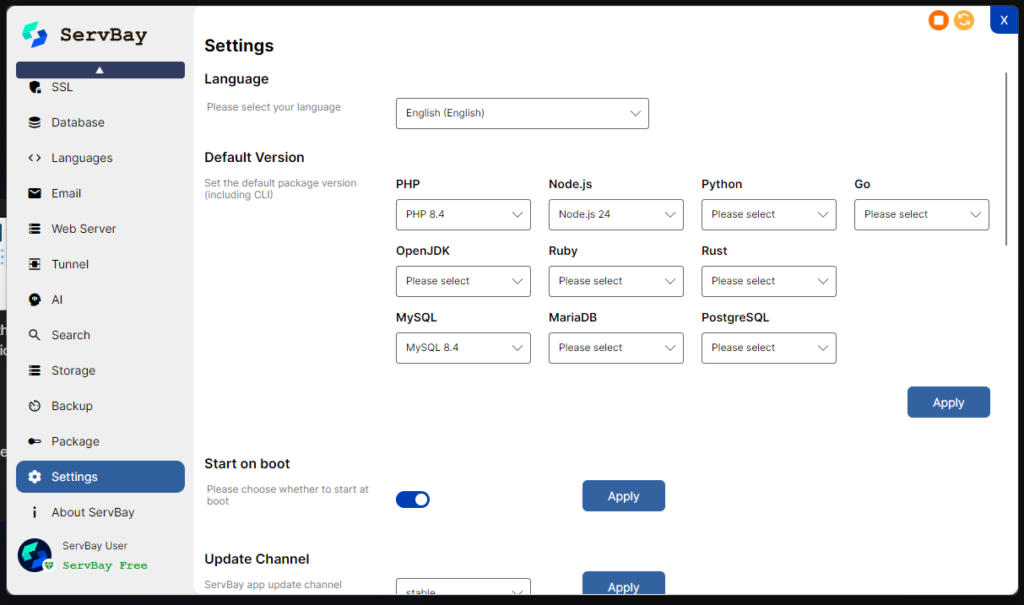The height and width of the screenshot is (605, 1024).
Task: Click the Tunnel icon in sidebar
Action: (35, 264)
